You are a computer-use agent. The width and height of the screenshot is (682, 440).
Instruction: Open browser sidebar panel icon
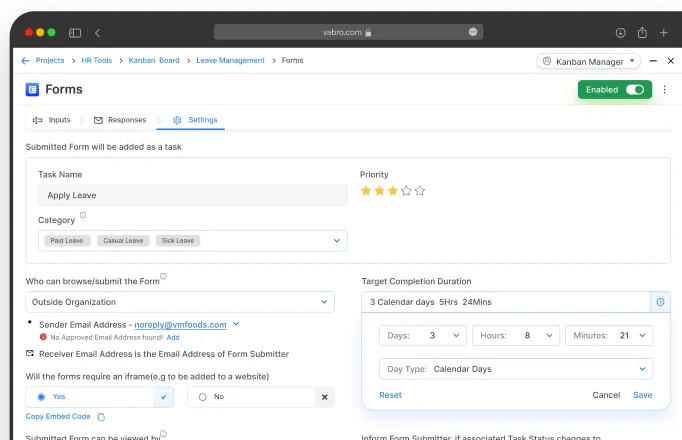76,33
